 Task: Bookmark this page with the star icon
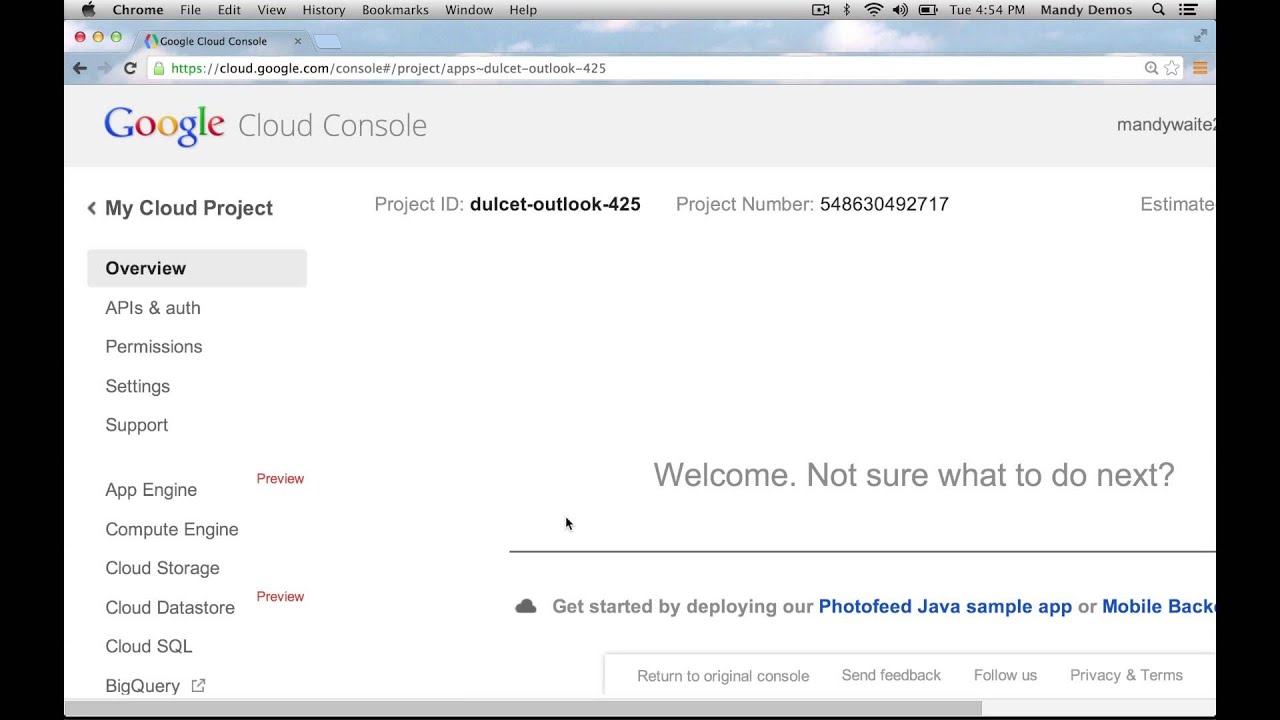tap(1171, 68)
